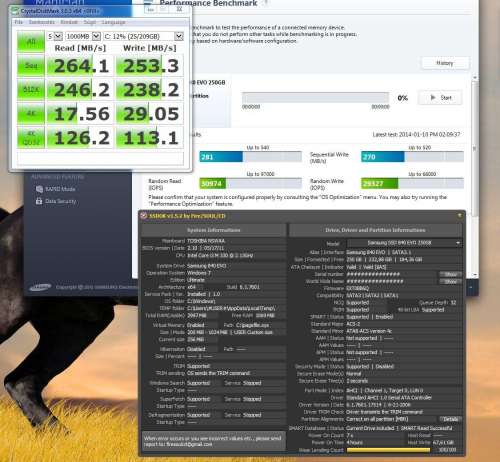Open Partition Alignment Details

pos(450,419)
